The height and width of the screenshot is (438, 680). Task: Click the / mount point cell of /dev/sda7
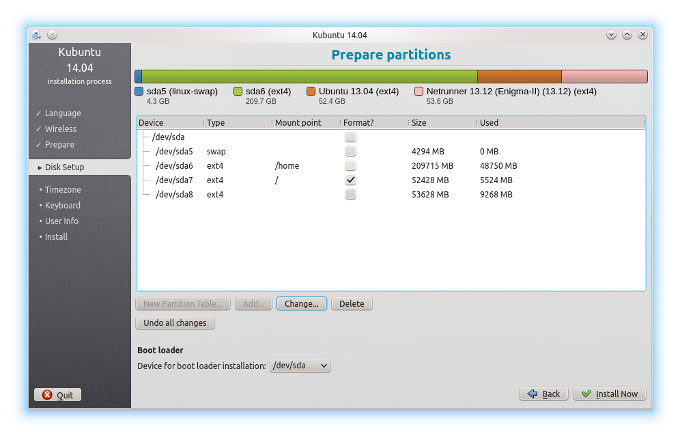click(276, 180)
